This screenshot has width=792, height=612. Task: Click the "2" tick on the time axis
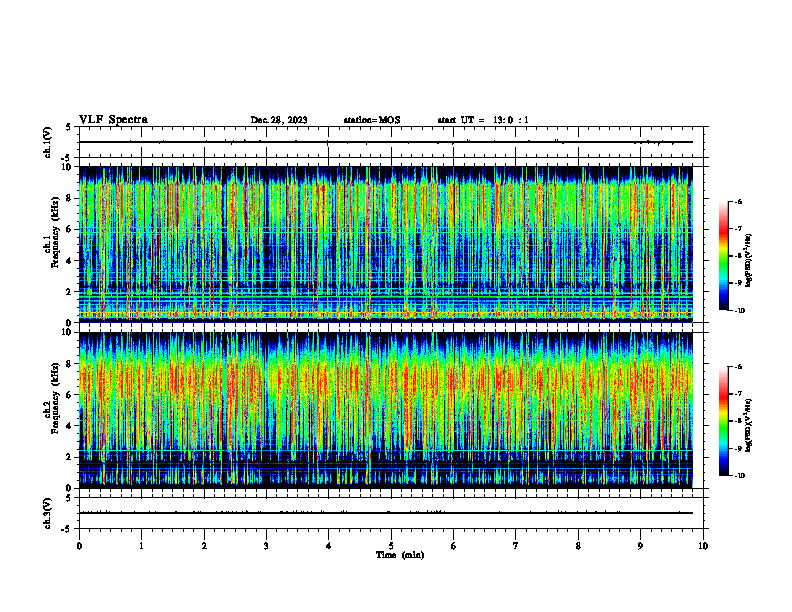(x=204, y=546)
